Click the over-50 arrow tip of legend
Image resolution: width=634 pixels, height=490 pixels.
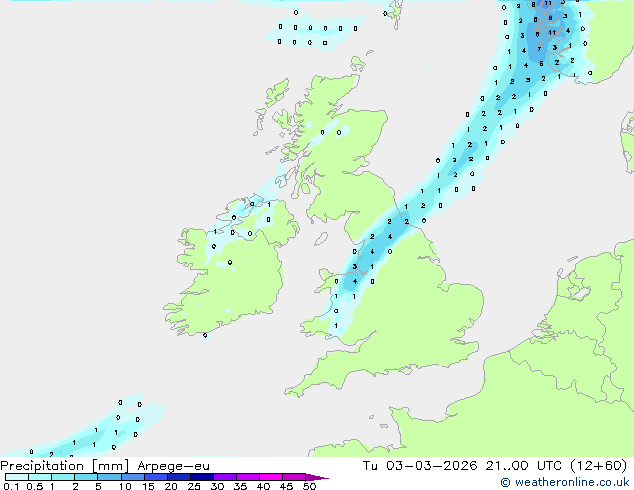[x=317, y=477]
